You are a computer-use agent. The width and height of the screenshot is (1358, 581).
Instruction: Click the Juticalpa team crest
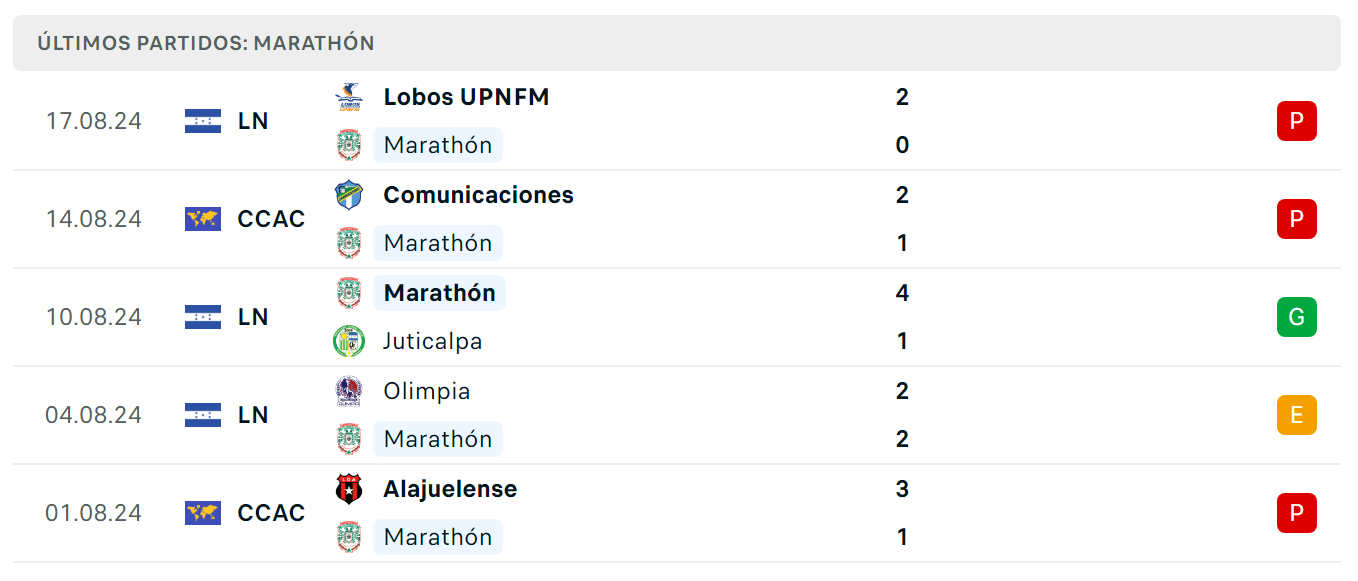pyautogui.click(x=349, y=341)
